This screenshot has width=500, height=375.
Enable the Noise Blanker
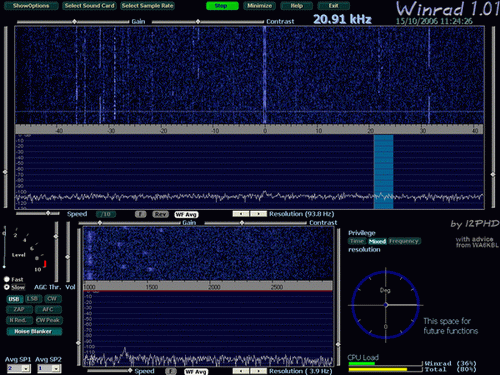(34, 331)
